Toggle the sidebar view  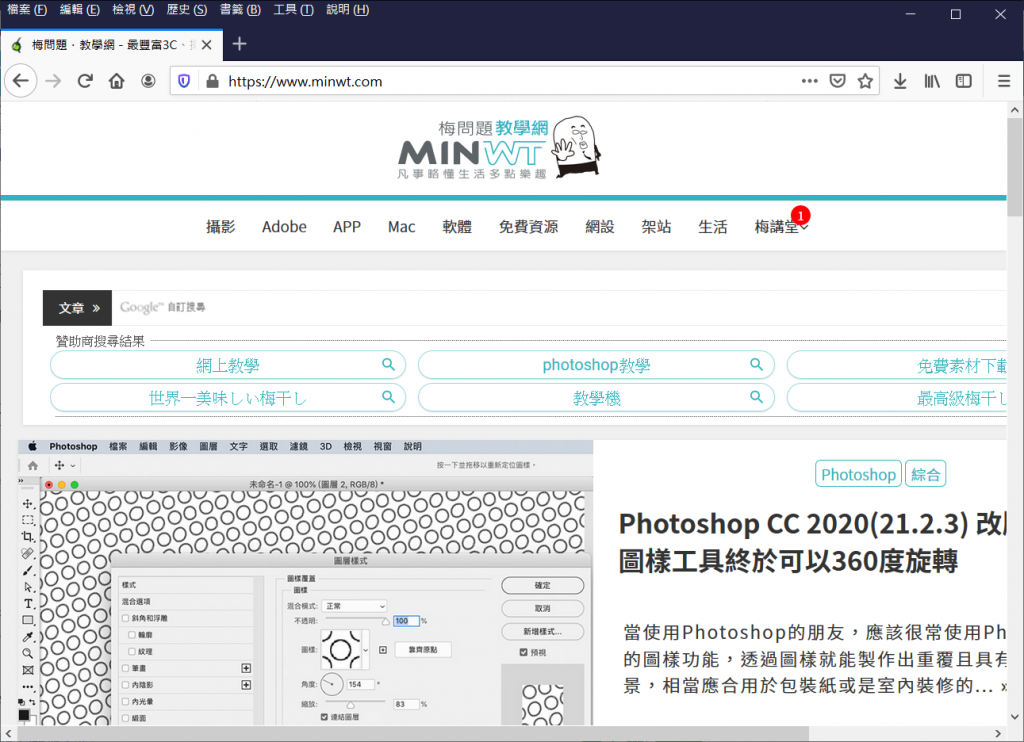[964, 81]
